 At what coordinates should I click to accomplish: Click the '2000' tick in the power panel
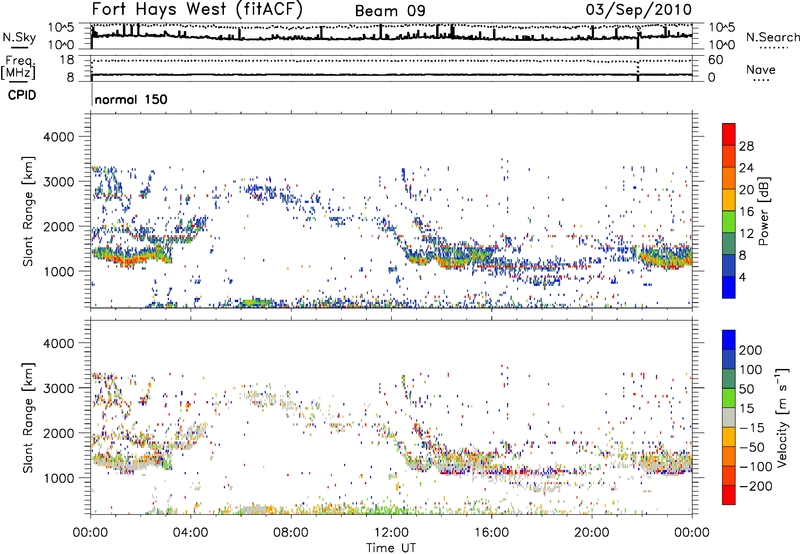(x=59, y=226)
